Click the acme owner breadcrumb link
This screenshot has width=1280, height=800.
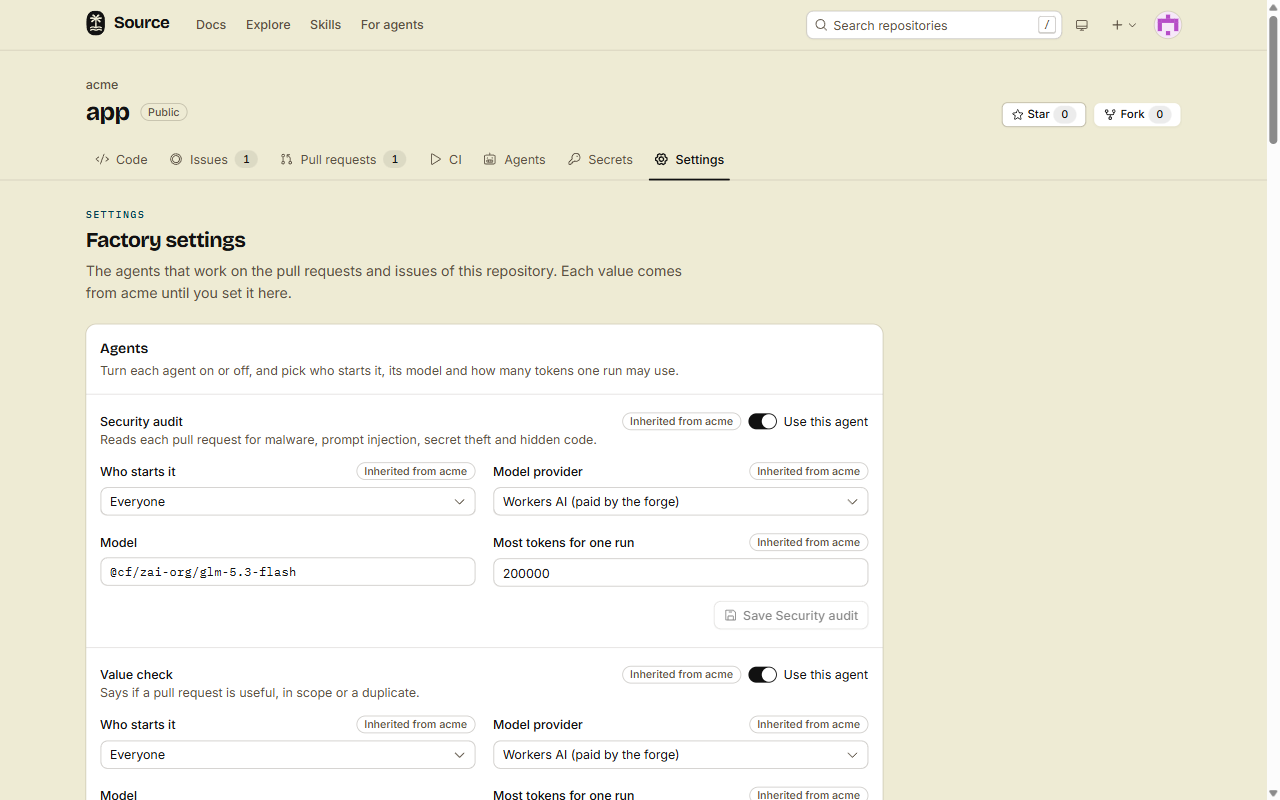coord(102,85)
